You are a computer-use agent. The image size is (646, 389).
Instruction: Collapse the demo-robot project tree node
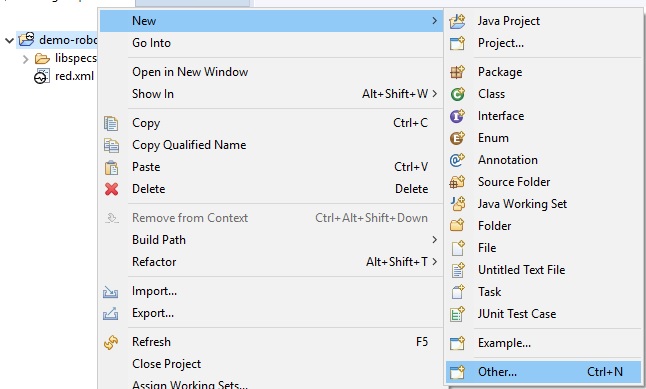(9, 40)
